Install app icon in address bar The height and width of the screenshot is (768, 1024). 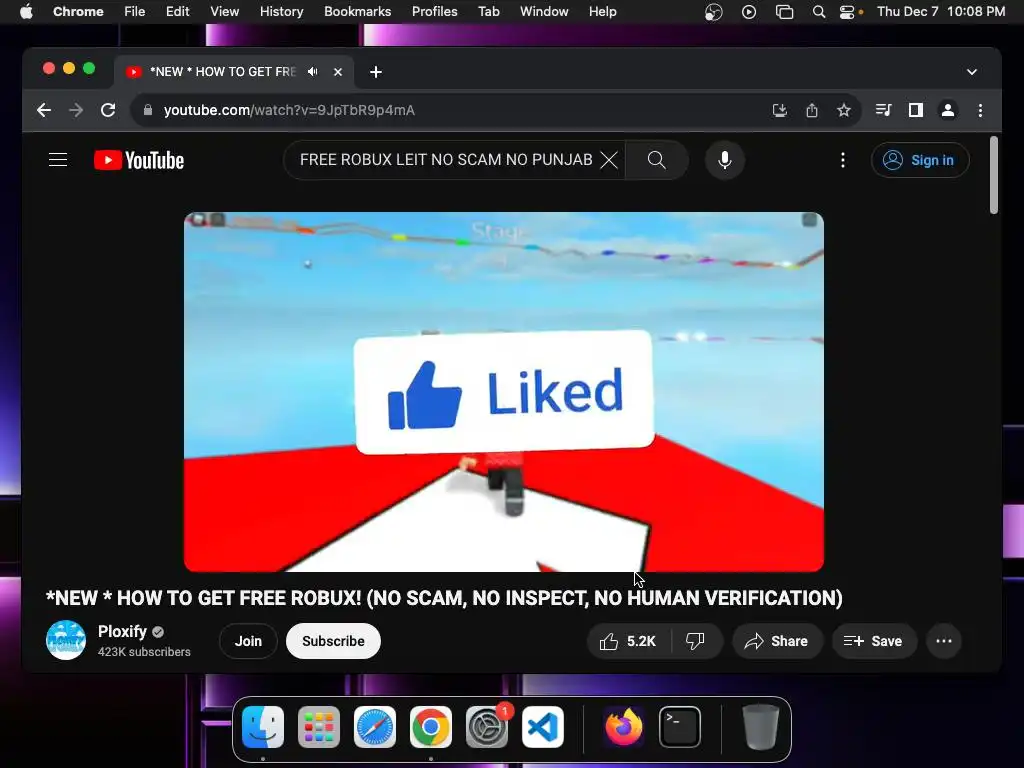point(780,110)
